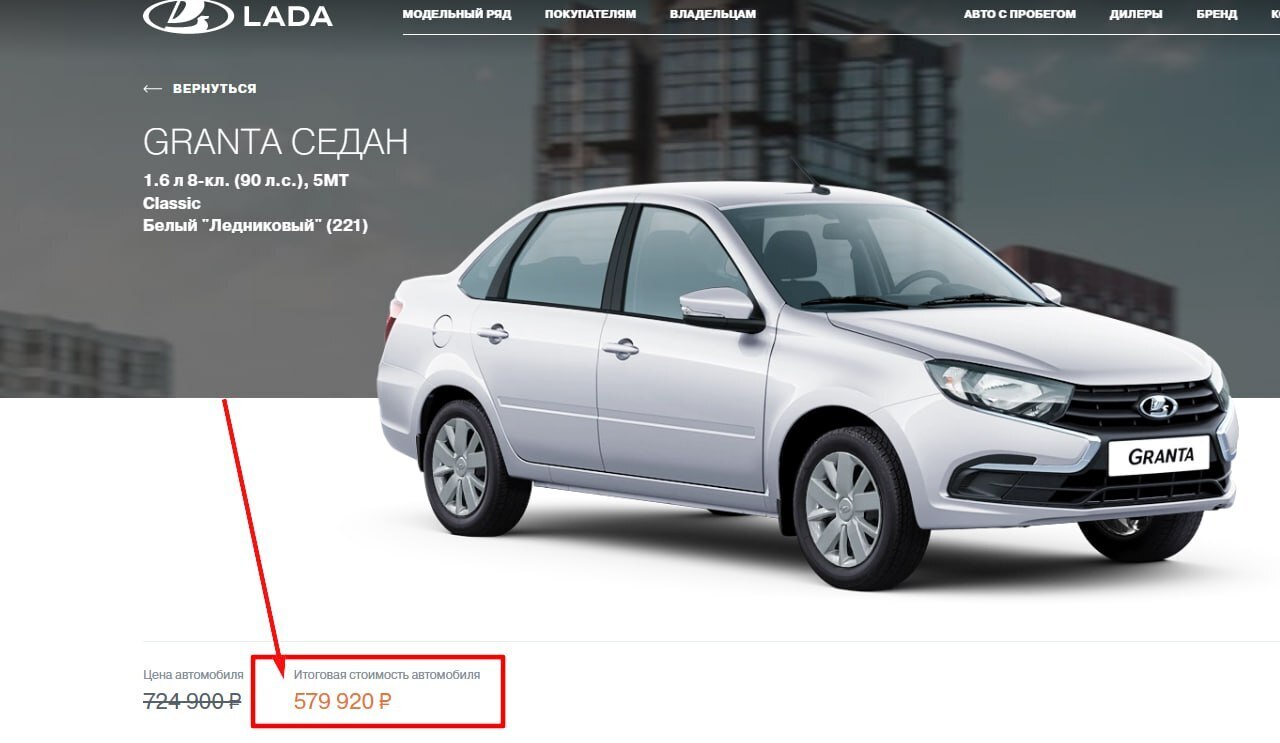Click the Вернуться link text
1280x743 pixels.
click(215, 89)
